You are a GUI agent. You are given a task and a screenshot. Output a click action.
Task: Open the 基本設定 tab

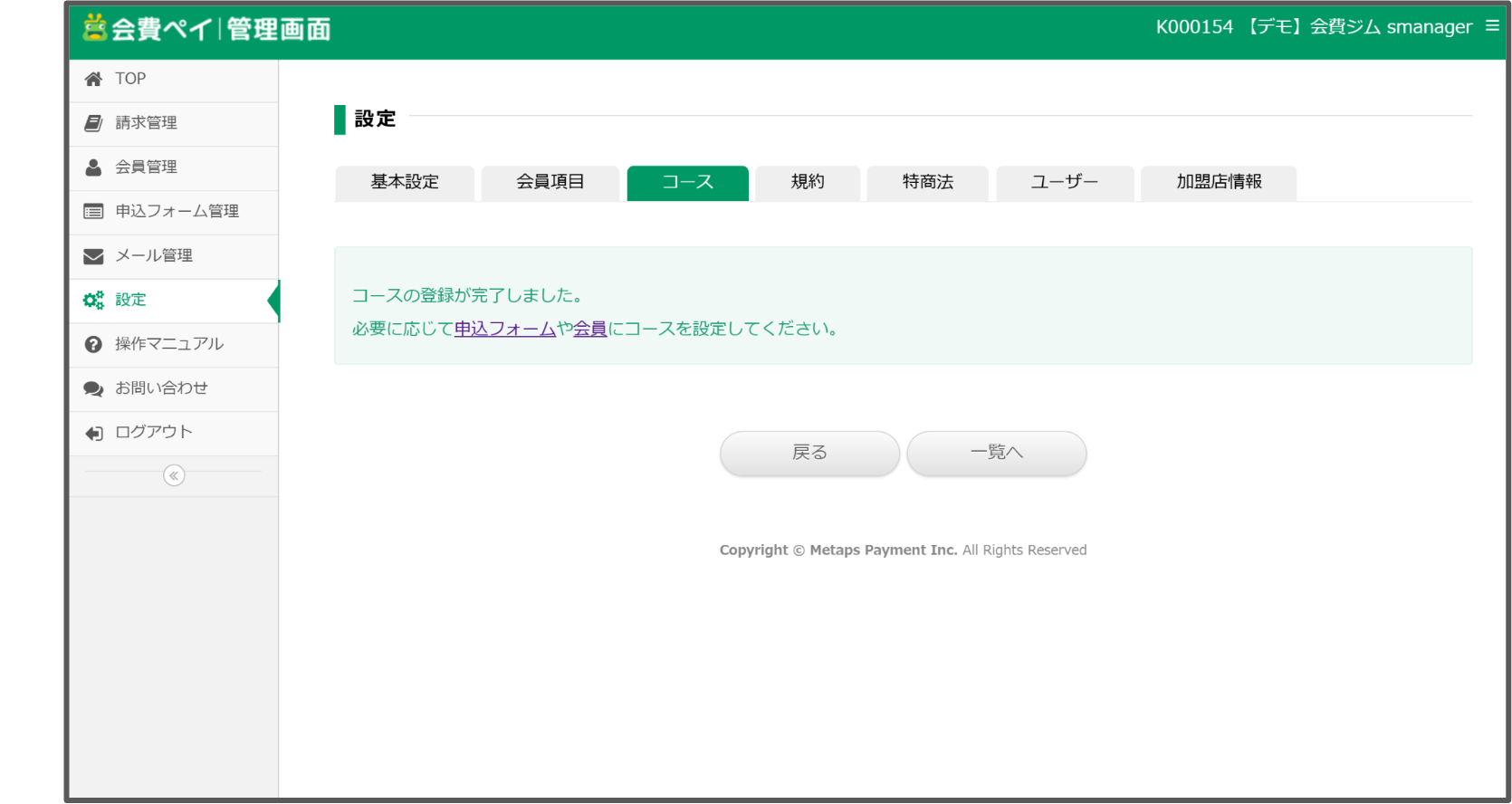405,183
